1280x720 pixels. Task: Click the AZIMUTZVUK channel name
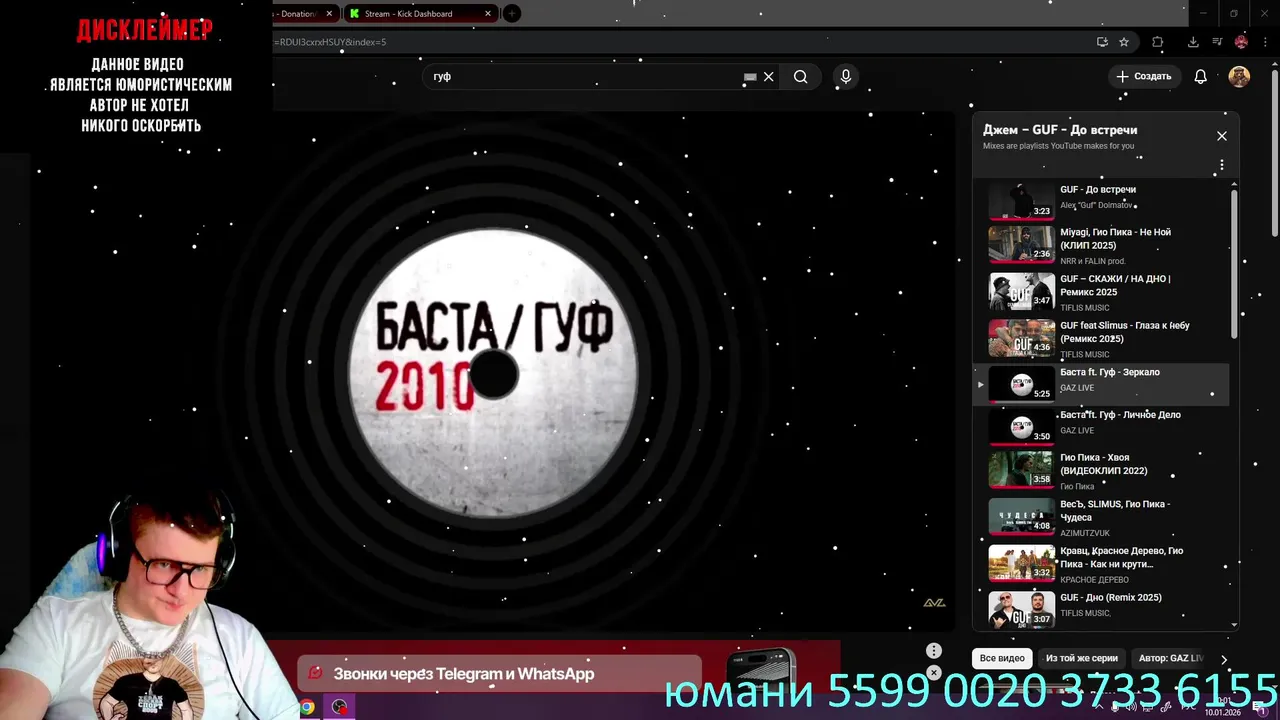click(1085, 533)
